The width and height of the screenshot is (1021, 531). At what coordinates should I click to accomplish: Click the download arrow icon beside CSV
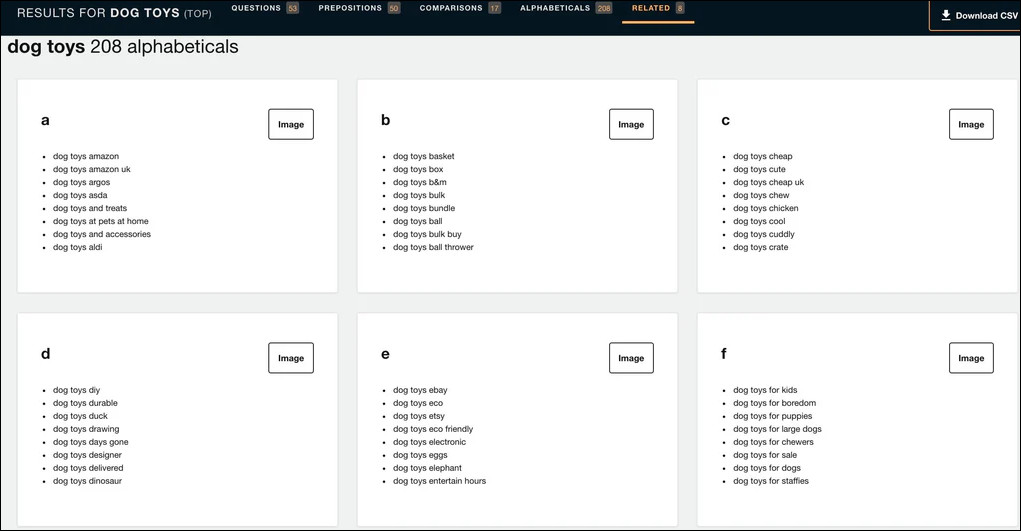(946, 15)
